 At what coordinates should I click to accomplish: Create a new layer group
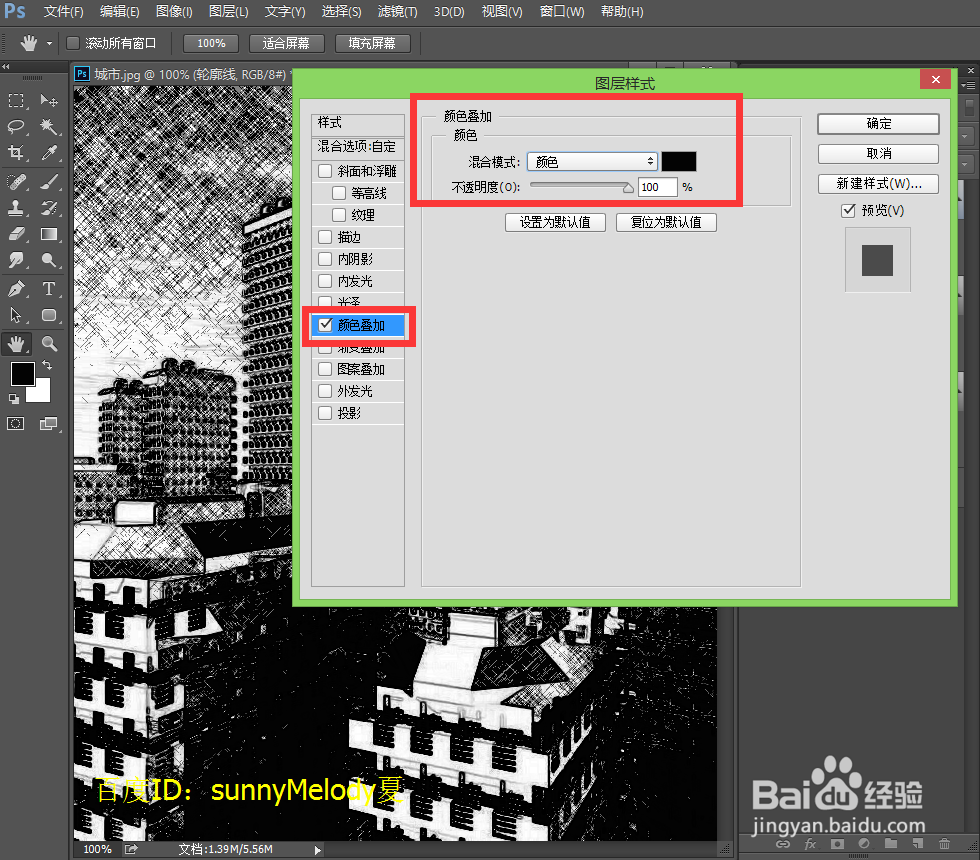click(891, 844)
